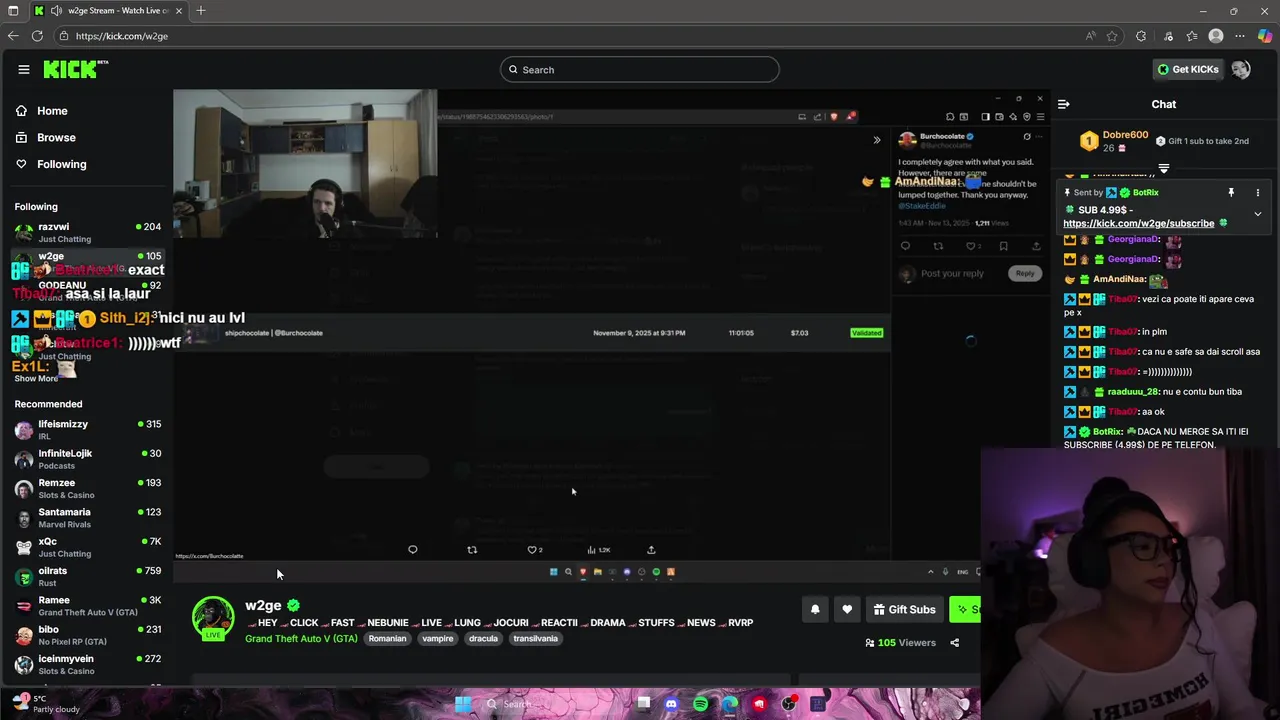Open weather widget in taskbar
The image size is (1280, 720).
pos(45,702)
